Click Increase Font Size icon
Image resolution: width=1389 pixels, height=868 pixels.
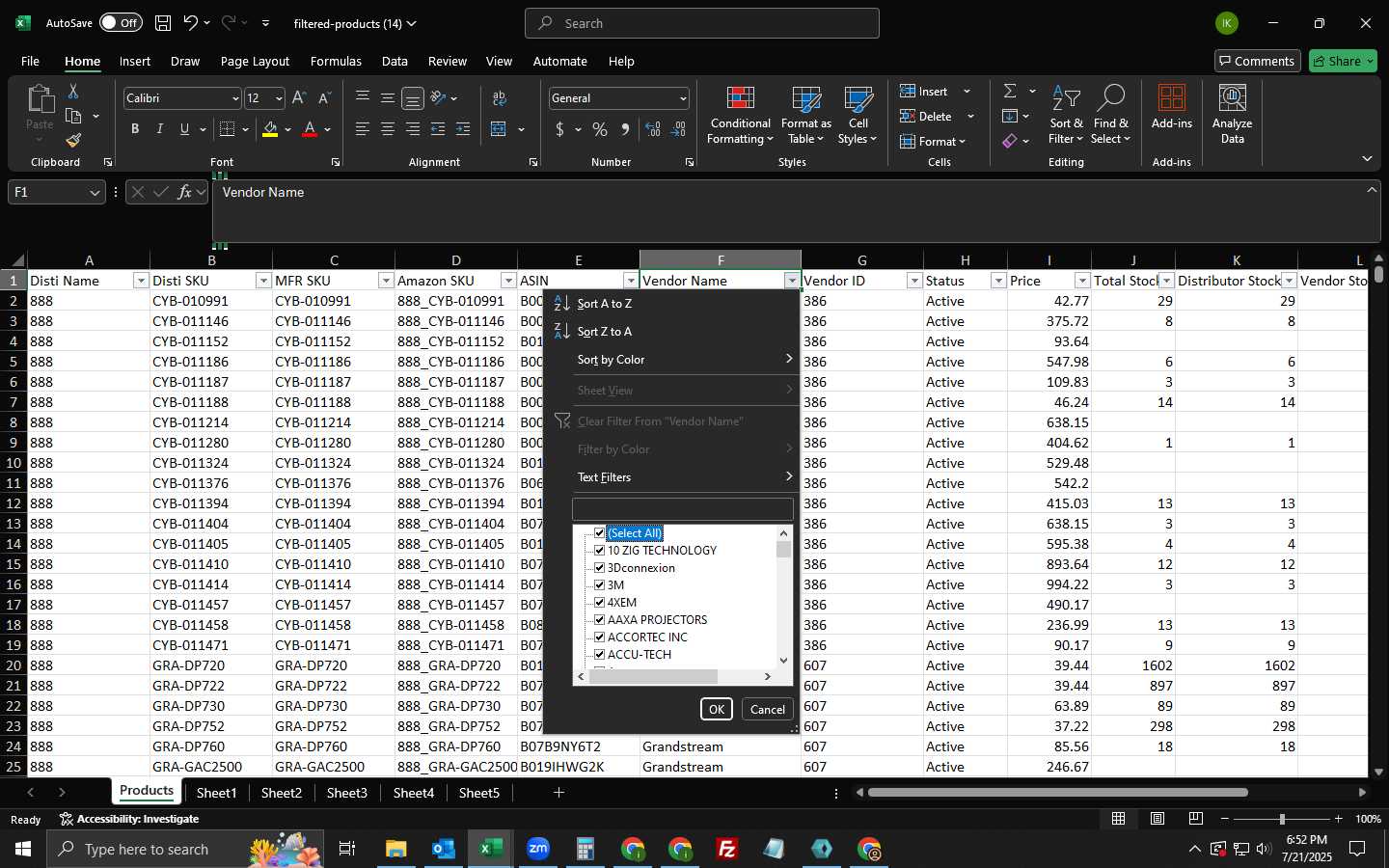pos(299,97)
